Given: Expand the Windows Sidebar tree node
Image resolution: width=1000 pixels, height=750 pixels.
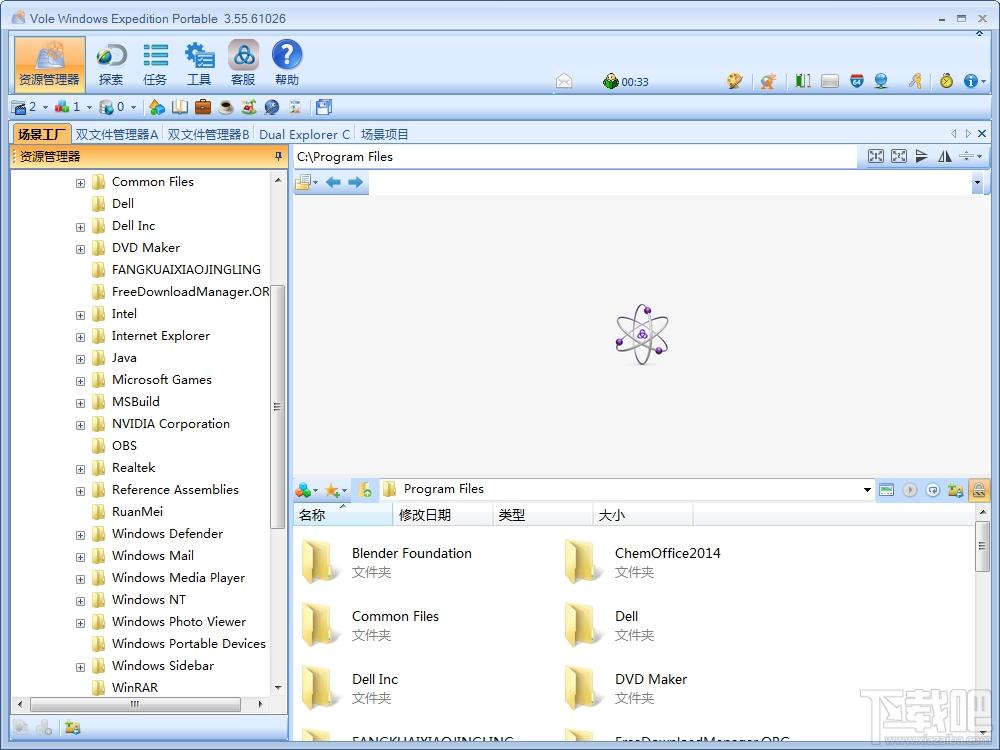Looking at the screenshot, I should pyautogui.click(x=80, y=667).
